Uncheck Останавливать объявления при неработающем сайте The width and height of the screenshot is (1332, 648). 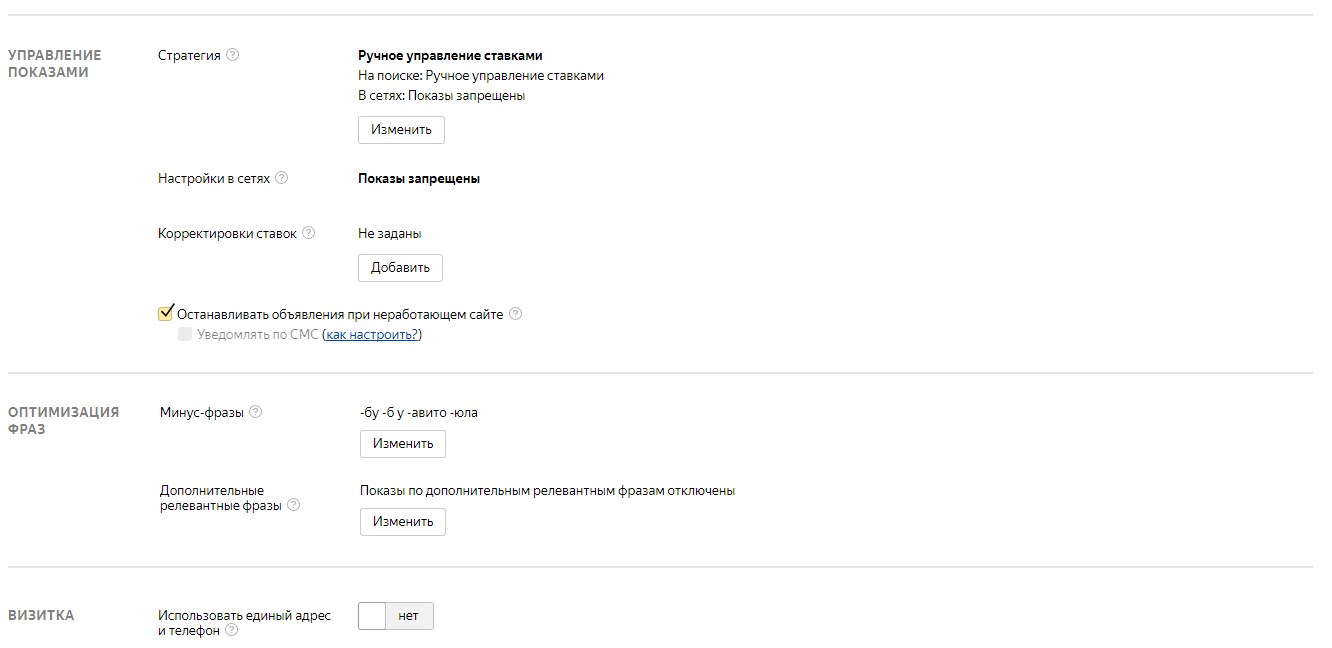tap(166, 313)
